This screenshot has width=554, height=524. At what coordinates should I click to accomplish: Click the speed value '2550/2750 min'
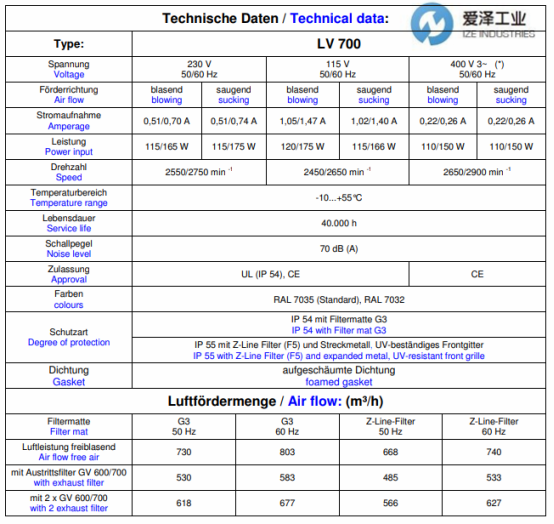click(199, 172)
